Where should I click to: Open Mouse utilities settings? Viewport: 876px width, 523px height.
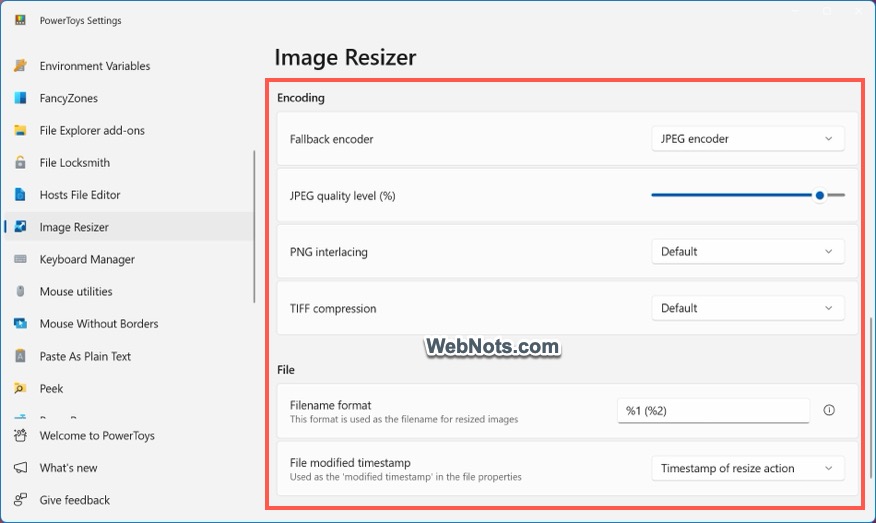point(128,291)
